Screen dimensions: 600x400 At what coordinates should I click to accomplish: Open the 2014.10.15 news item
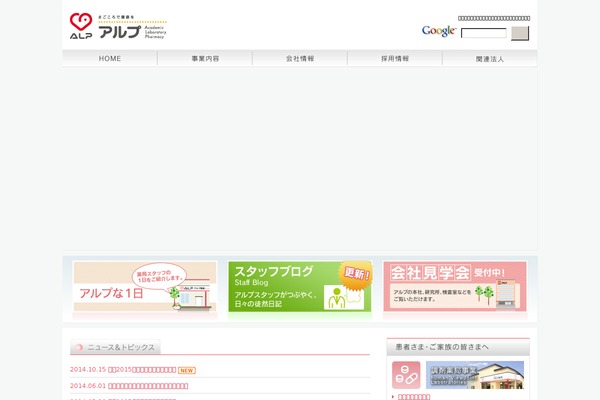click(x=123, y=370)
